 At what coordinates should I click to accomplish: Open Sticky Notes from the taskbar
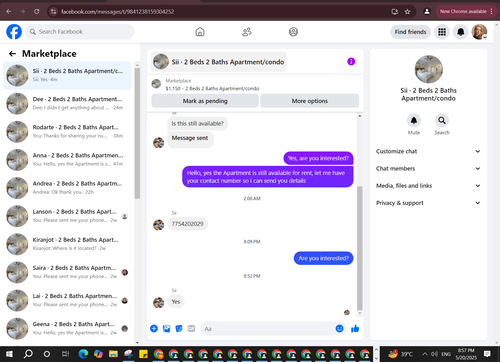tap(143, 354)
